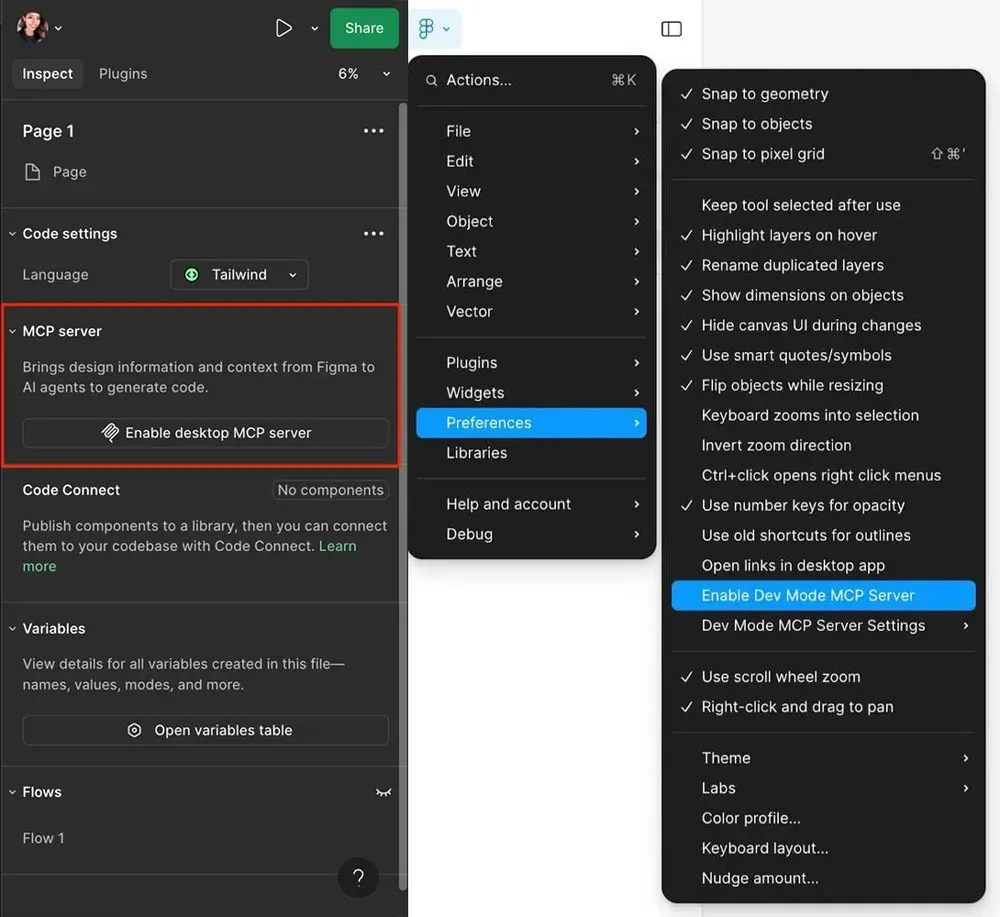The width and height of the screenshot is (1000, 917).
Task: Click the page icon beside Page
Action: click(33, 172)
